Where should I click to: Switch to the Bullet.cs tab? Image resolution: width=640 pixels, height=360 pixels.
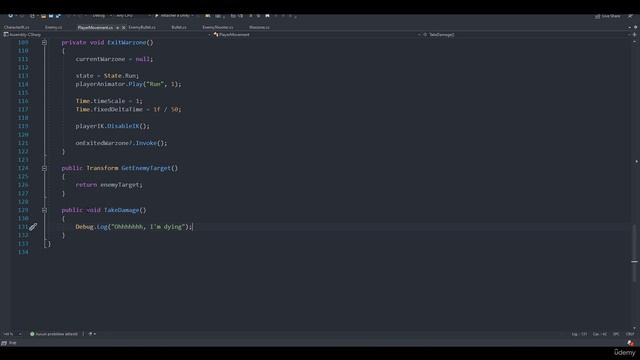pyautogui.click(x=179, y=27)
